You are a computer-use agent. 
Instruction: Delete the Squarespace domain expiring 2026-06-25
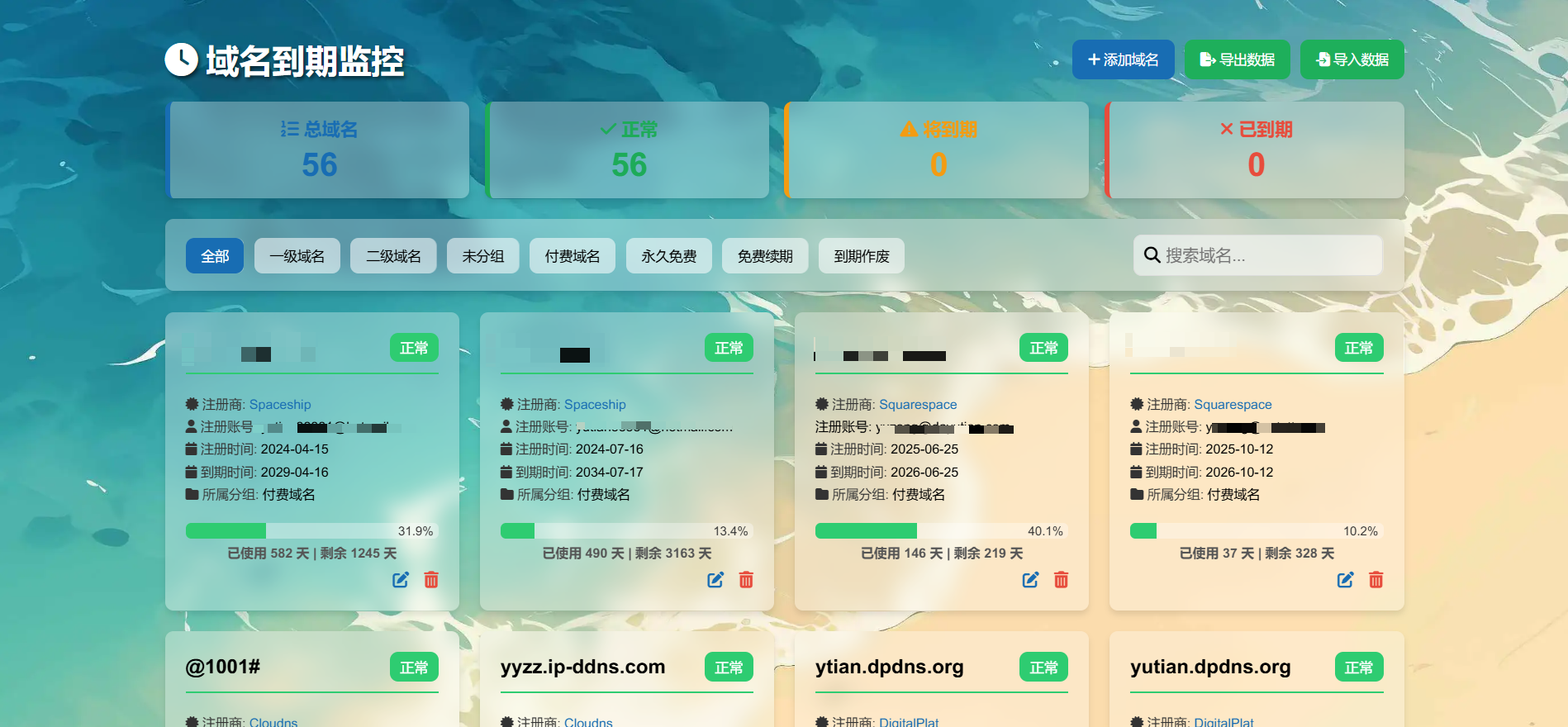click(x=1061, y=580)
